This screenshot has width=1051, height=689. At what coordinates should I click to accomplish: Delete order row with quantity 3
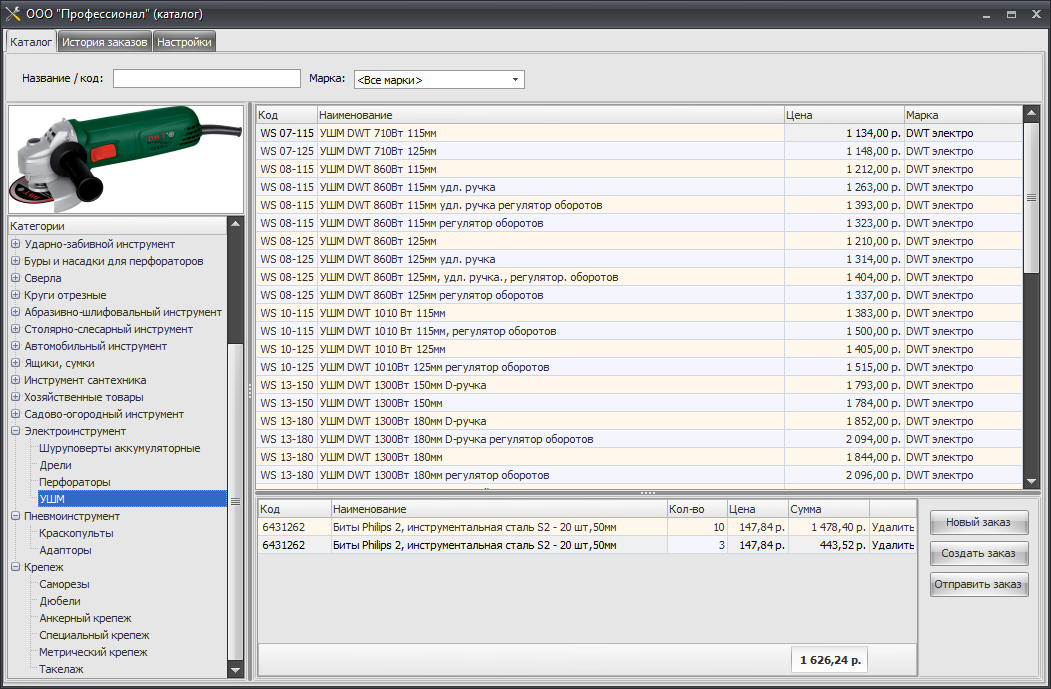[893, 546]
